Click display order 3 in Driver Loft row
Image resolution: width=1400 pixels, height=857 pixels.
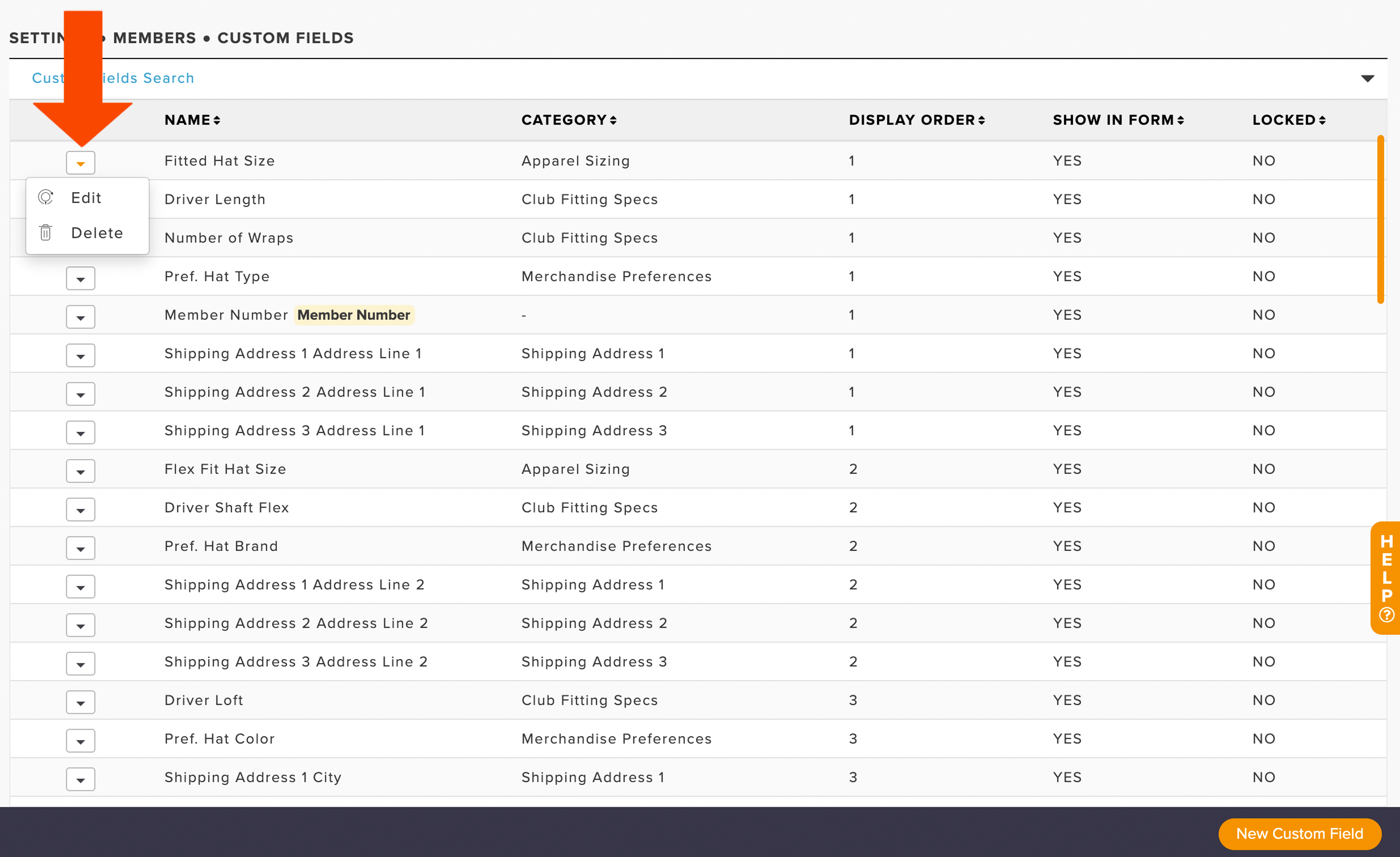click(853, 700)
